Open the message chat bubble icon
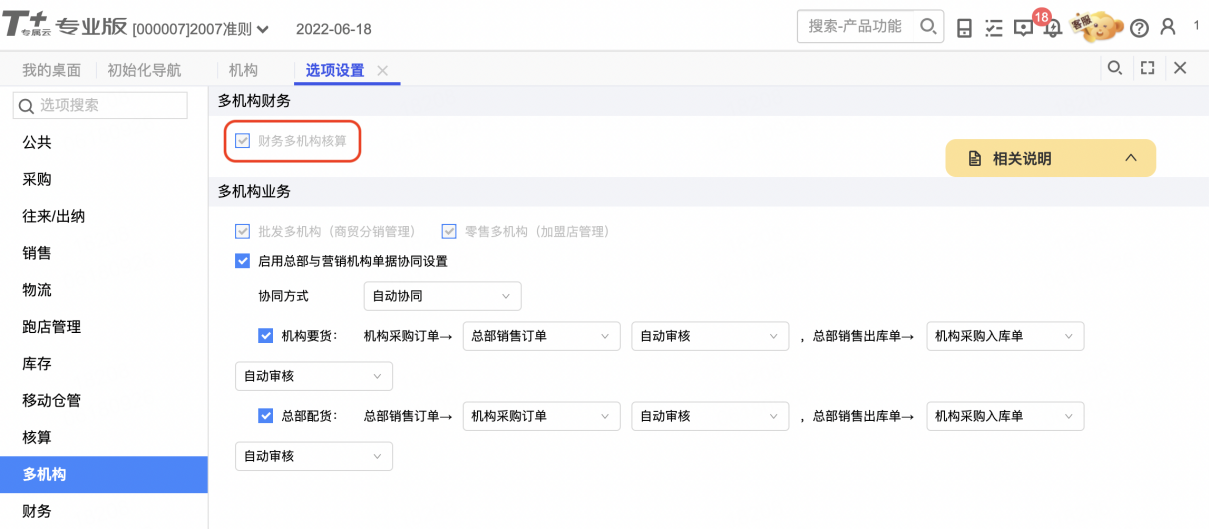The width and height of the screenshot is (1209, 529). [x=1023, y=28]
